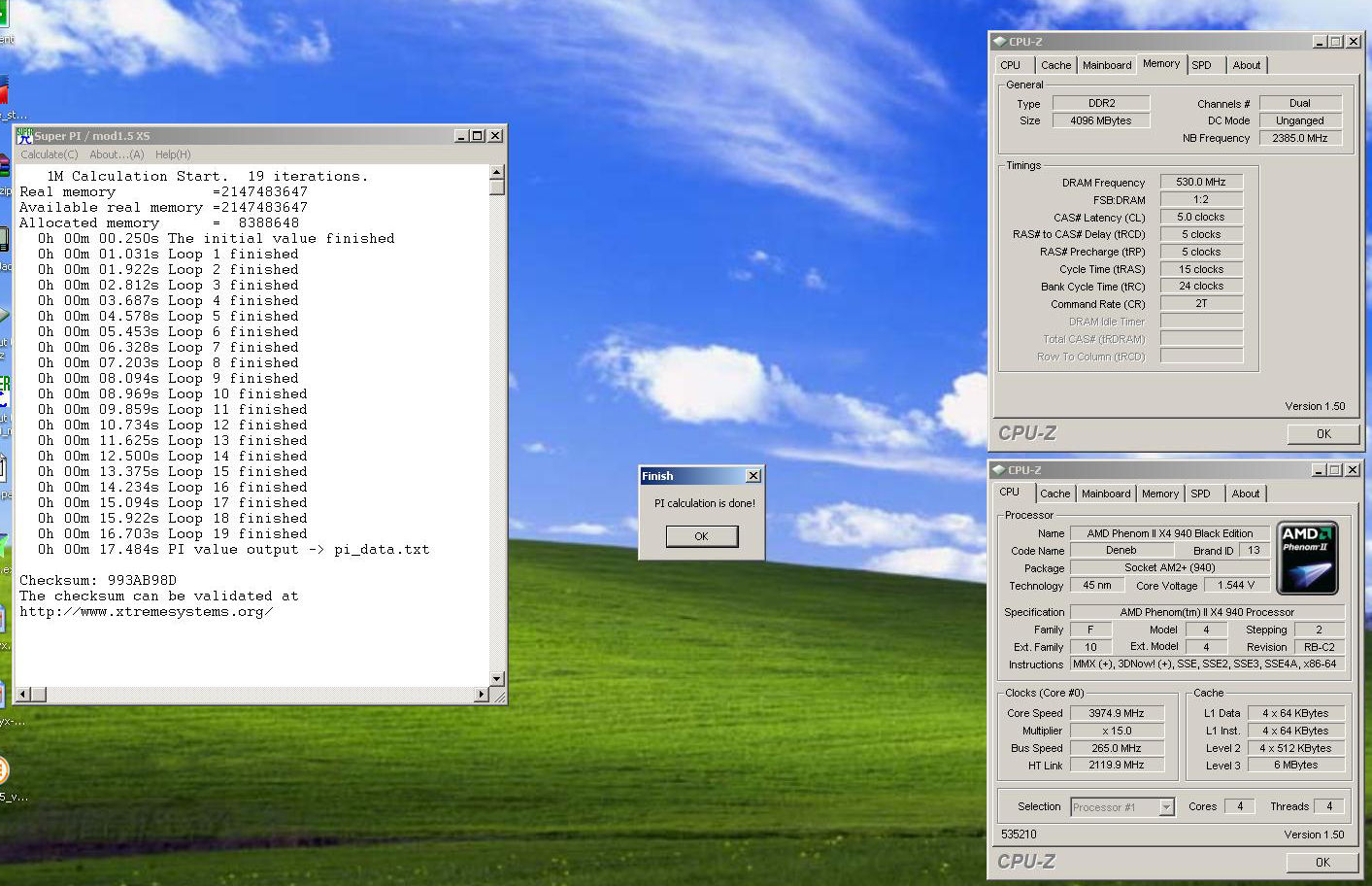Click the Revision value RB-C2
Viewport: 1372px width, 886px height.
click(1320, 647)
